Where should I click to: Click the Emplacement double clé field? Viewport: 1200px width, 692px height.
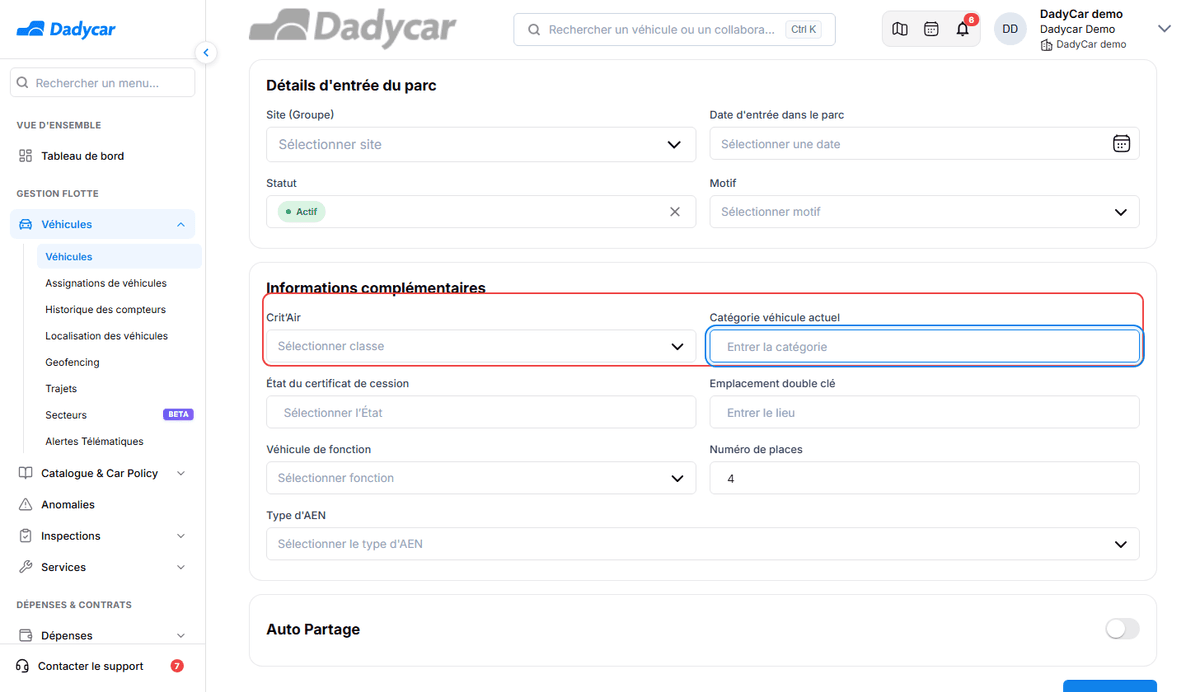[x=925, y=412]
